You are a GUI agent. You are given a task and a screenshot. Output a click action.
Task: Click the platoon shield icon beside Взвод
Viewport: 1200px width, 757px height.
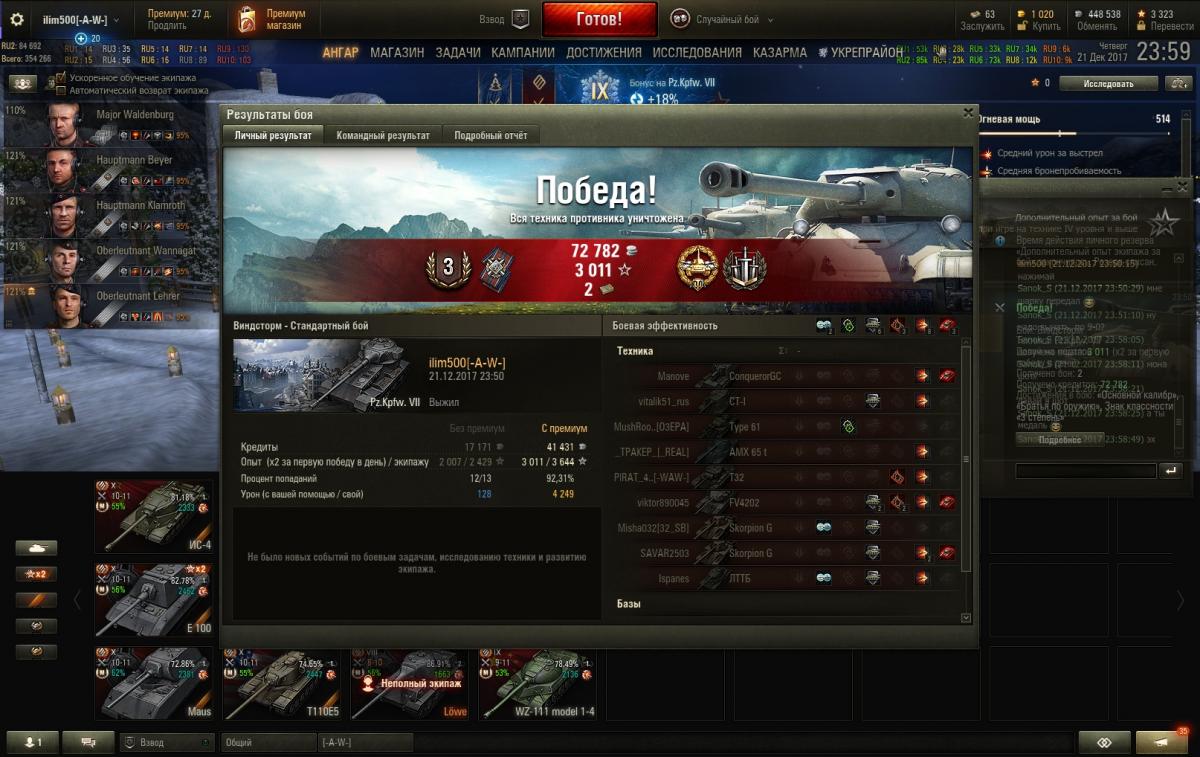(x=520, y=19)
